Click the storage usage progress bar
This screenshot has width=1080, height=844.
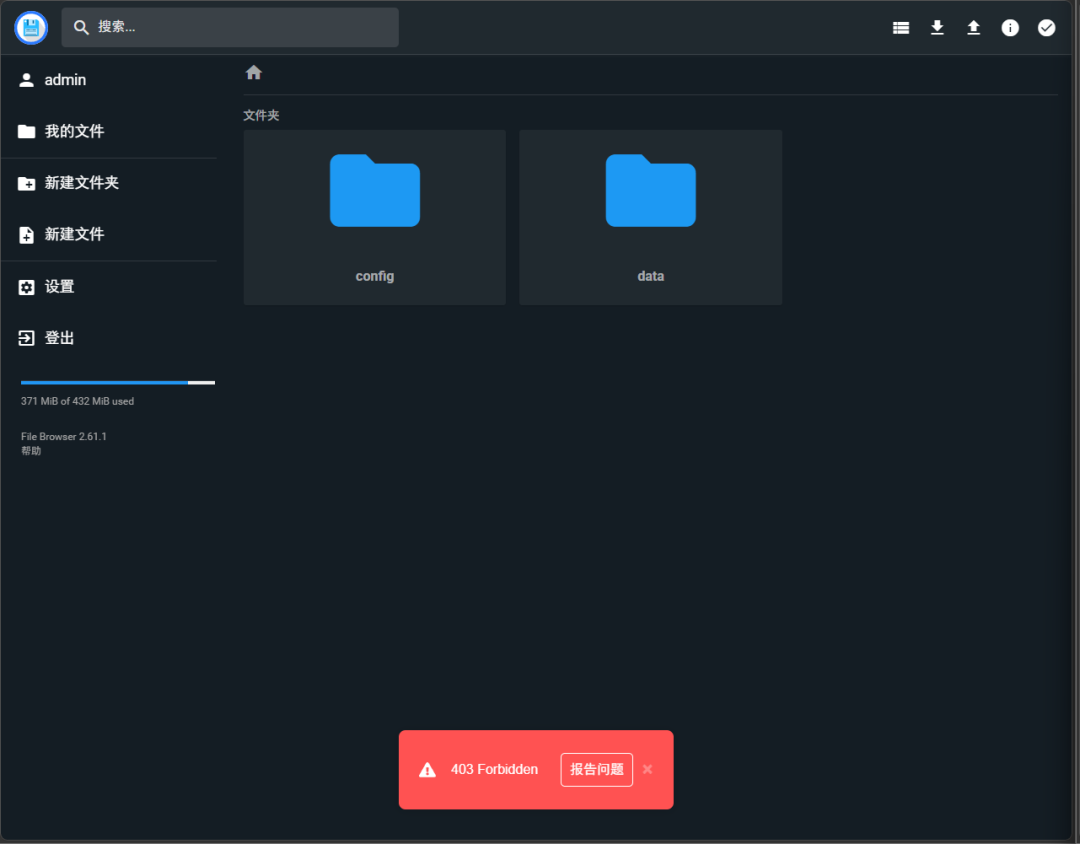(117, 382)
